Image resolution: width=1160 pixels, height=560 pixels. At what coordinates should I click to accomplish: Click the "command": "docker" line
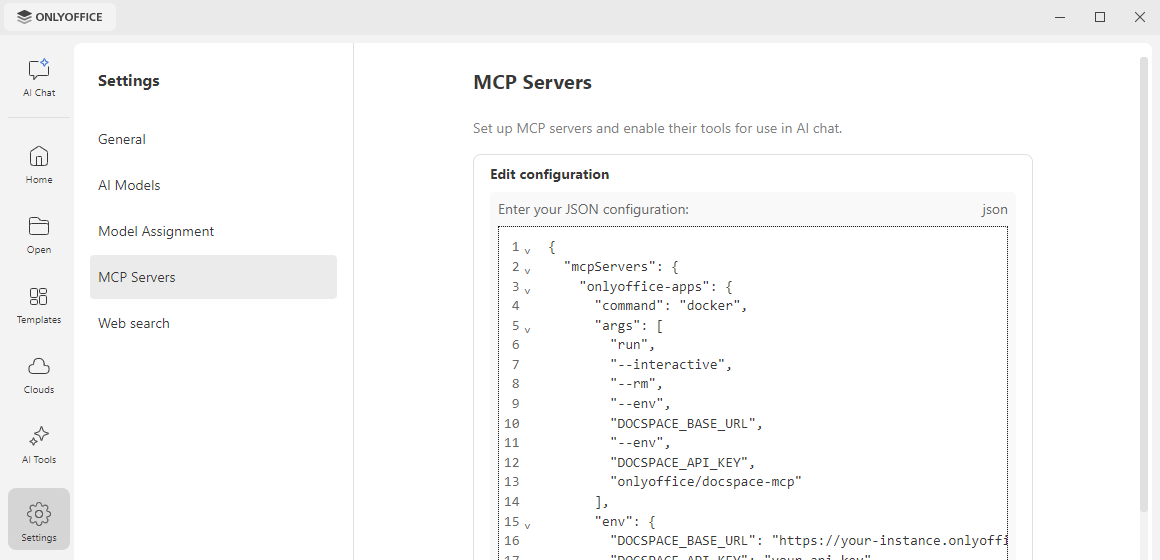click(x=671, y=306)
